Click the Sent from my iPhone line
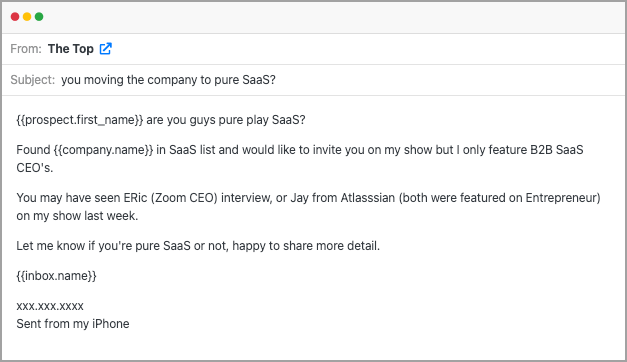 [73, 324]
